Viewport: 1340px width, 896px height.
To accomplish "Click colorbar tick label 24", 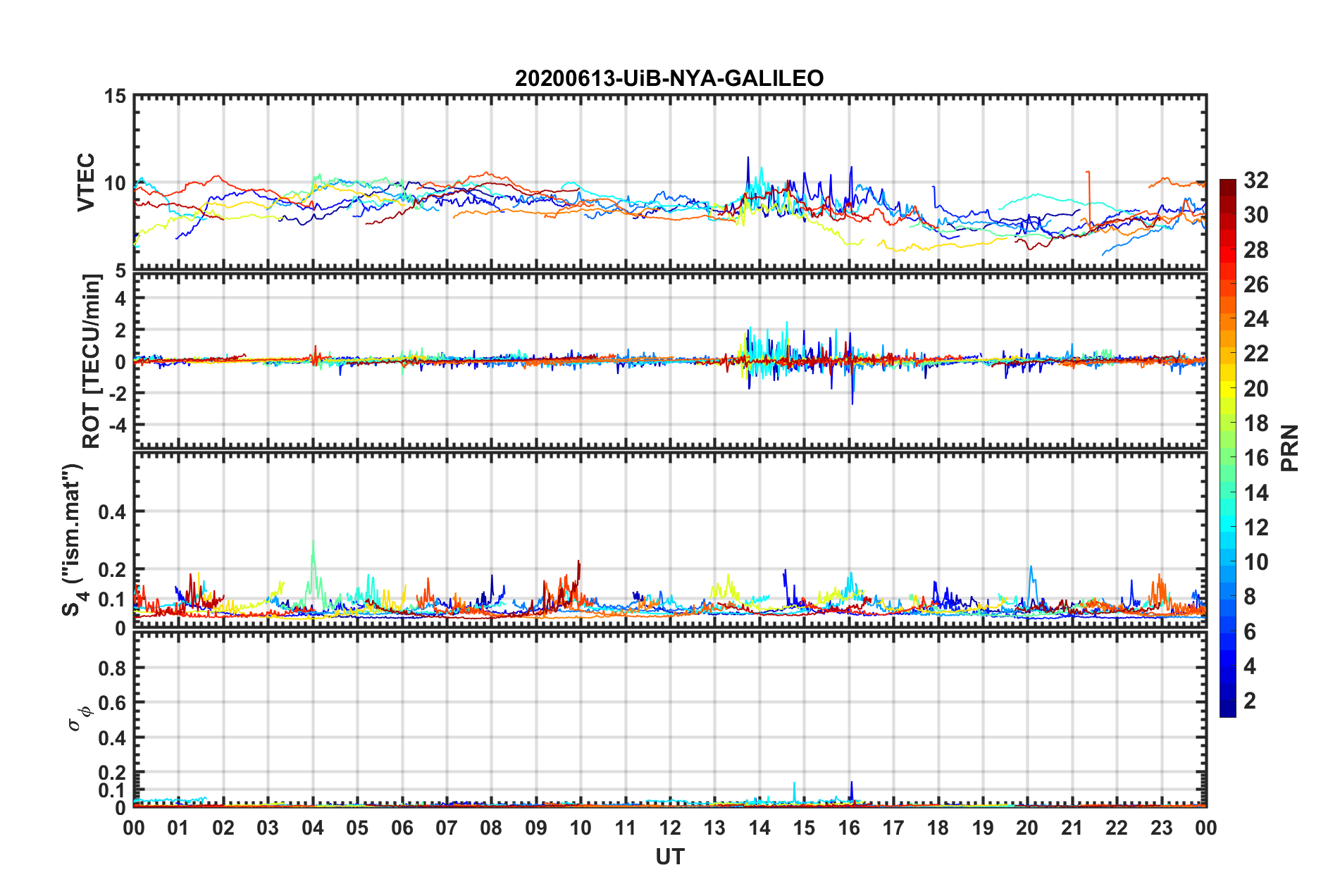I will coord(1255,319).
